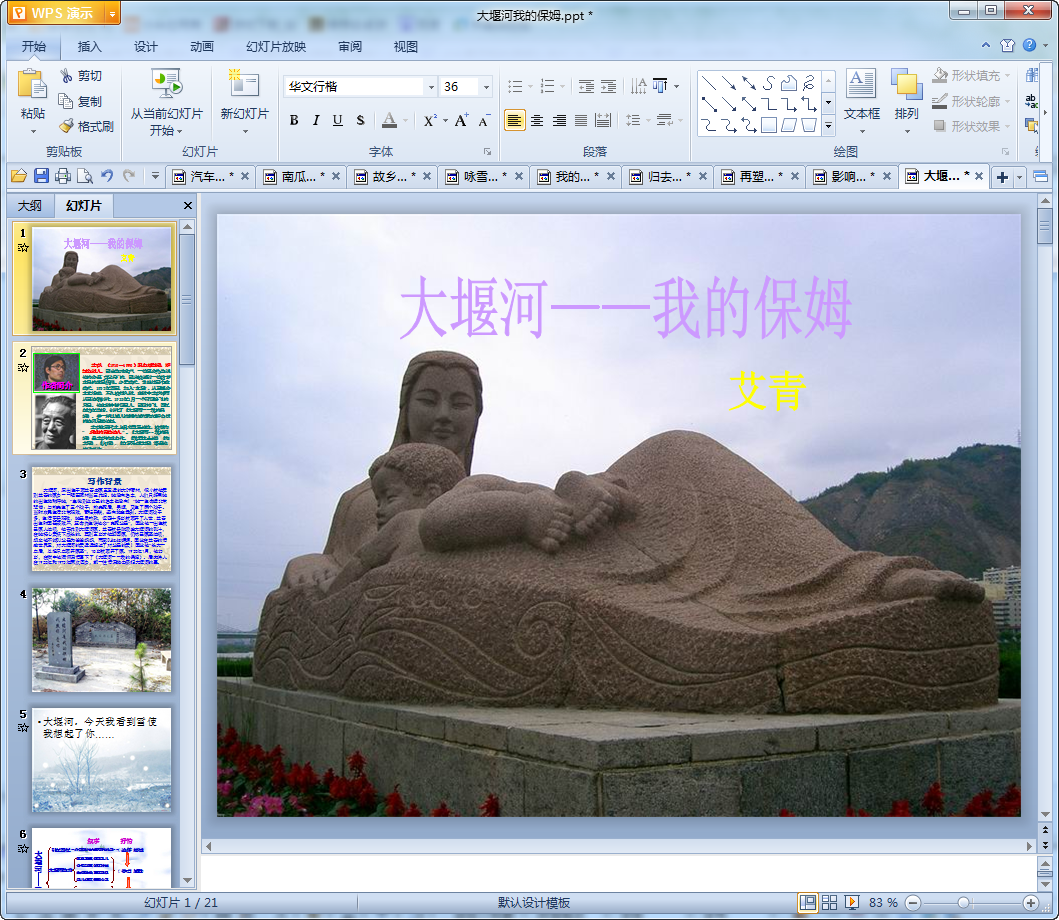The height and width of the screenshot is (920, 1059).
Task: Click the decrease indent icon
Action: point(586,86)
